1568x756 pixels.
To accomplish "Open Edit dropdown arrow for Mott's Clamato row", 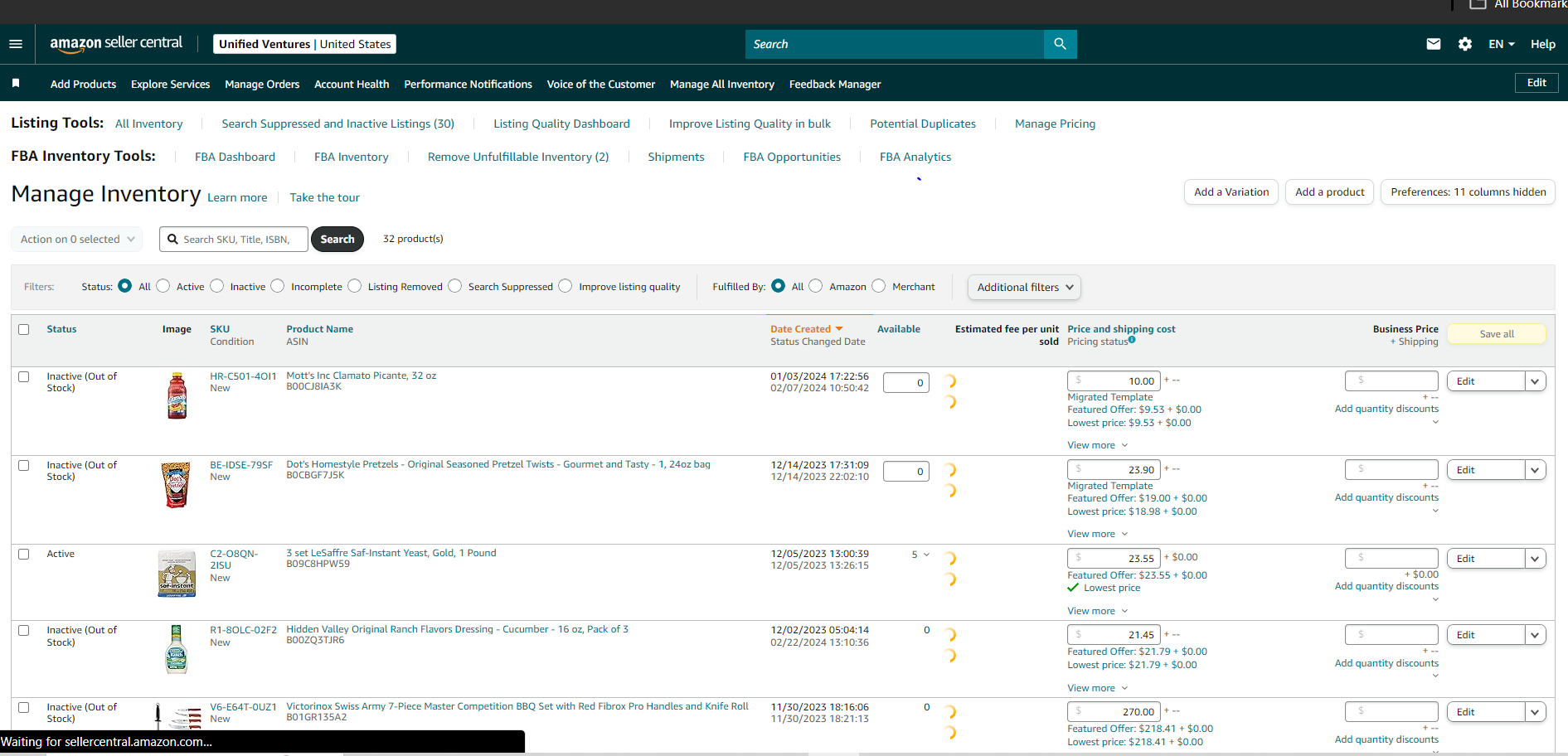I will coord(1536,381).
